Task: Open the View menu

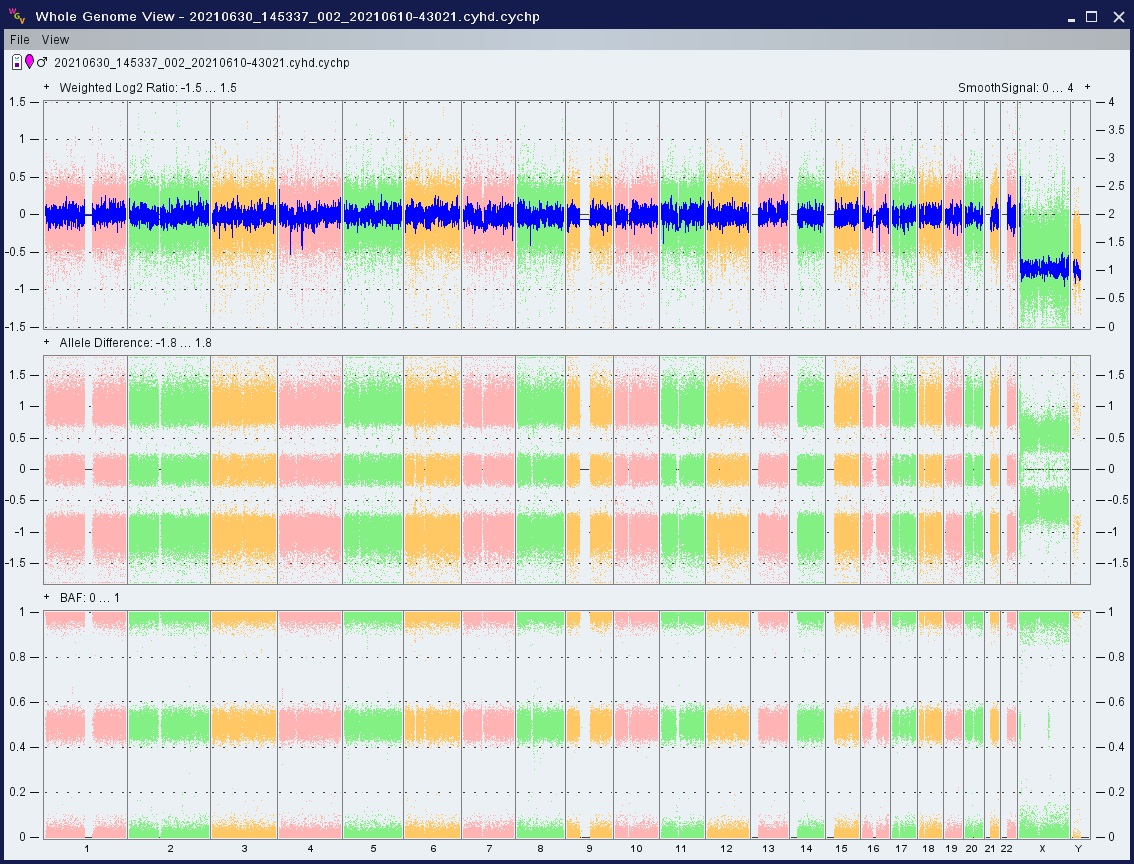Action: (x=55, y=40)
